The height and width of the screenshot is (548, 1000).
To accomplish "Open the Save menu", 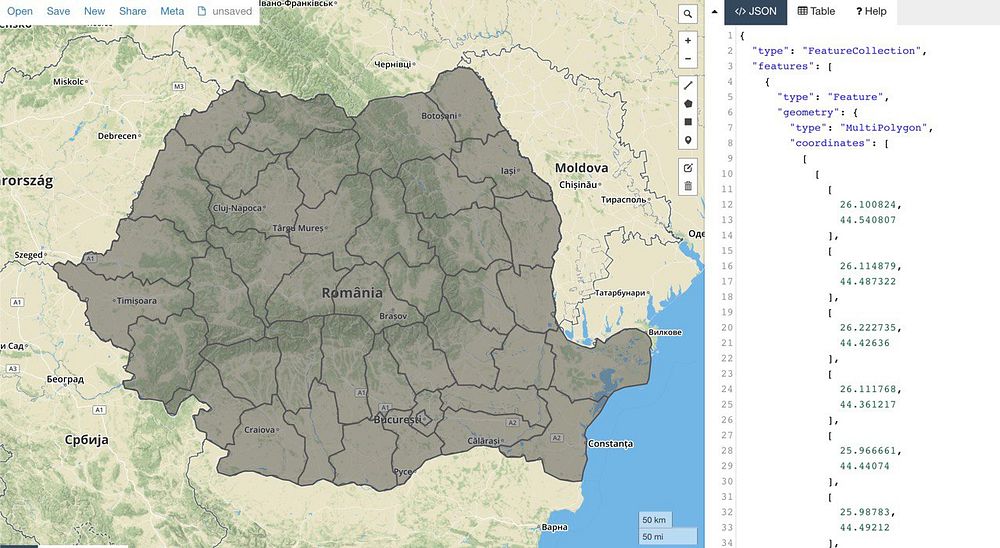I will [x=58, y=11].
